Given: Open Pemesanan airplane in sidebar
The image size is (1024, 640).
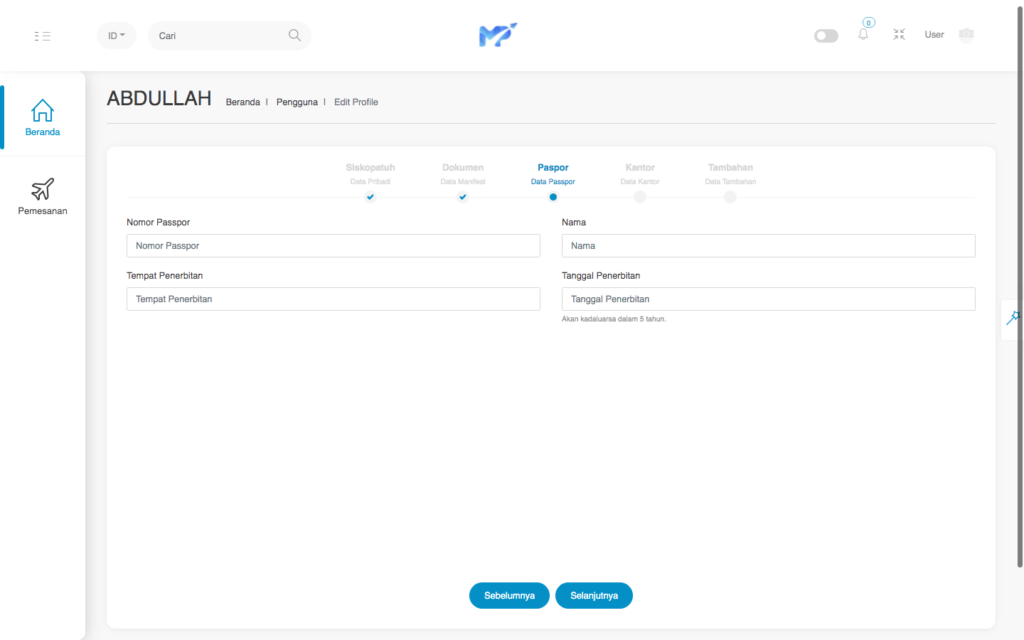Looking at the screenshot, I should pos(43,196).
